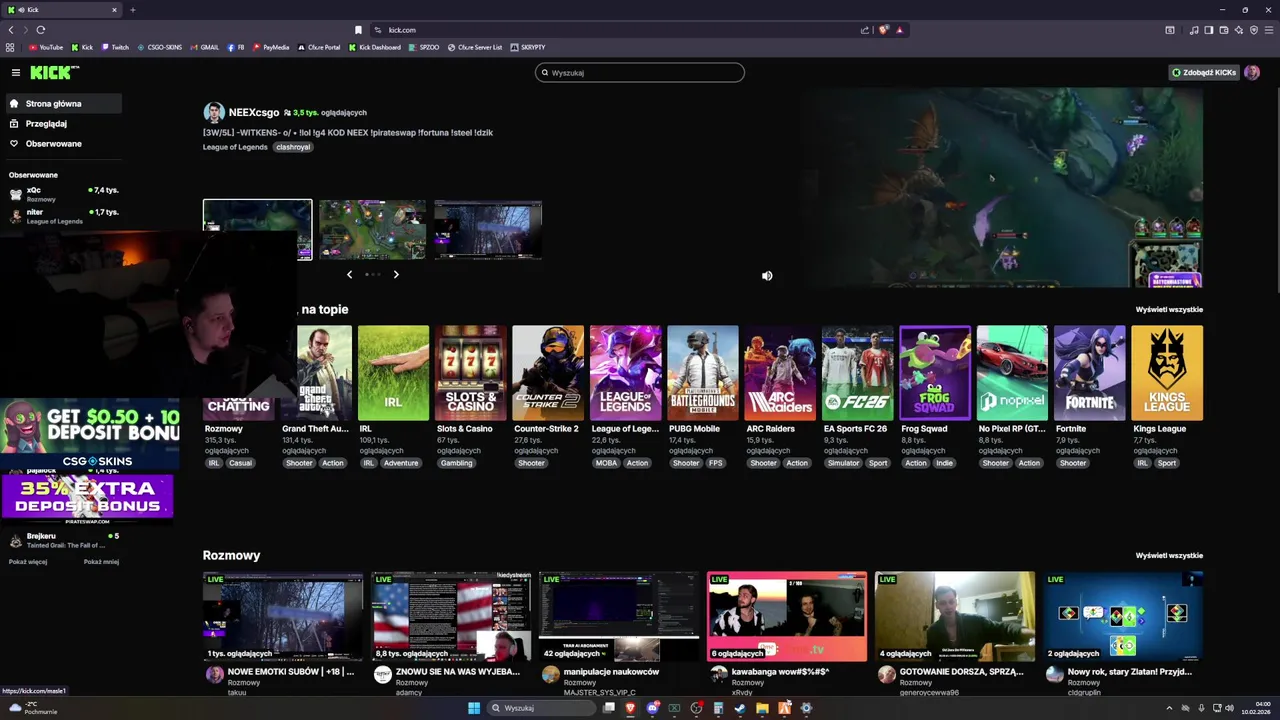Open the Fortnite category
This screenshot has height=720, width=1280.
1090,373
